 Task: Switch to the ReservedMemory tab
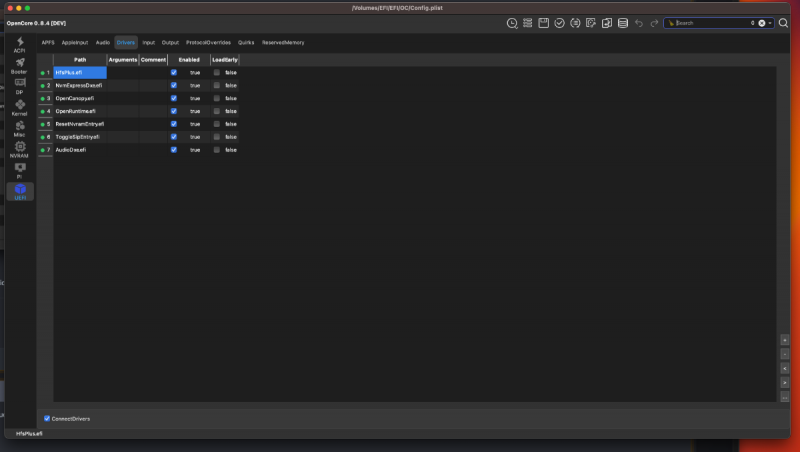click(283, 42)
